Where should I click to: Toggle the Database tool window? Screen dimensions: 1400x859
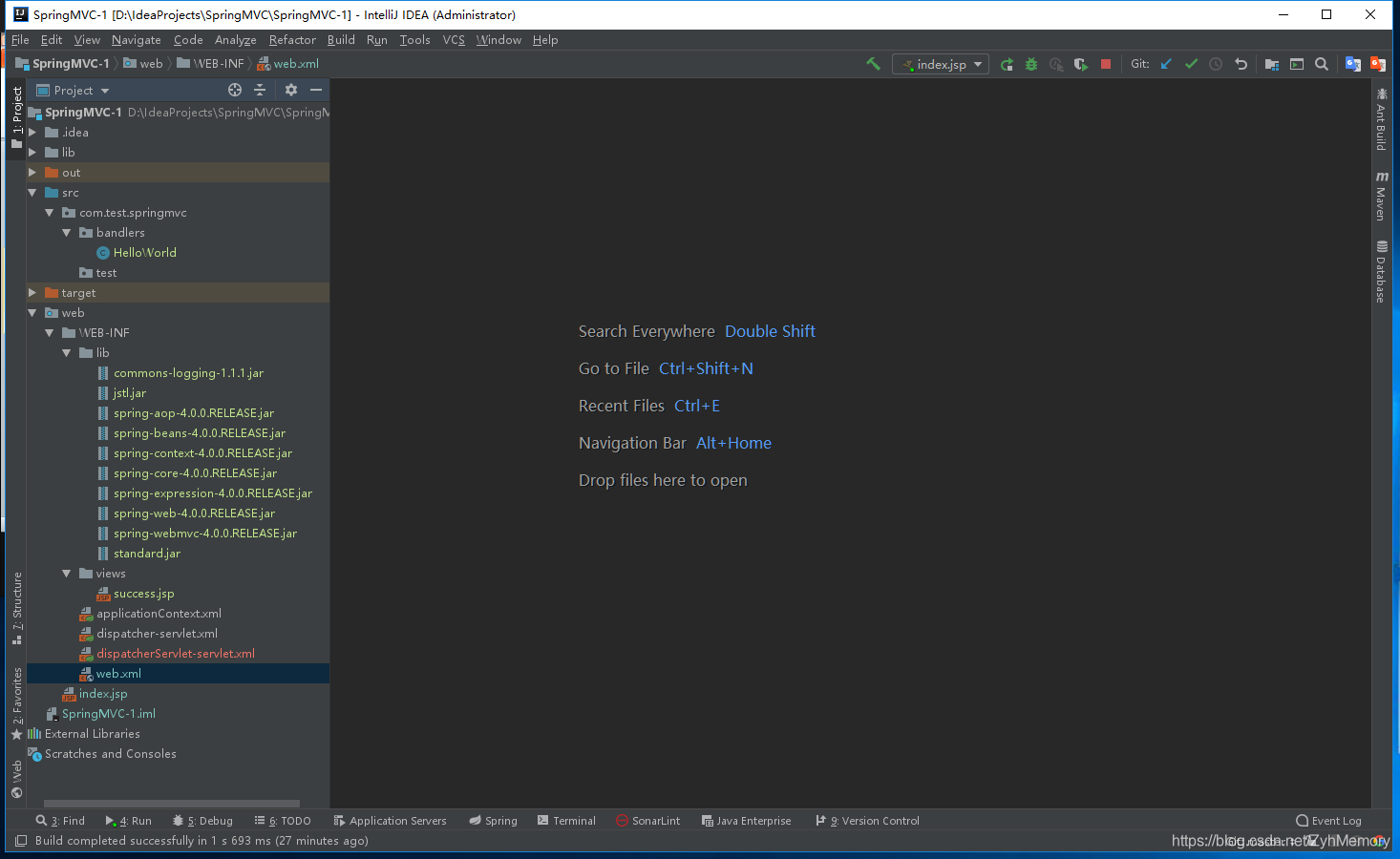tap(1381, 272)
